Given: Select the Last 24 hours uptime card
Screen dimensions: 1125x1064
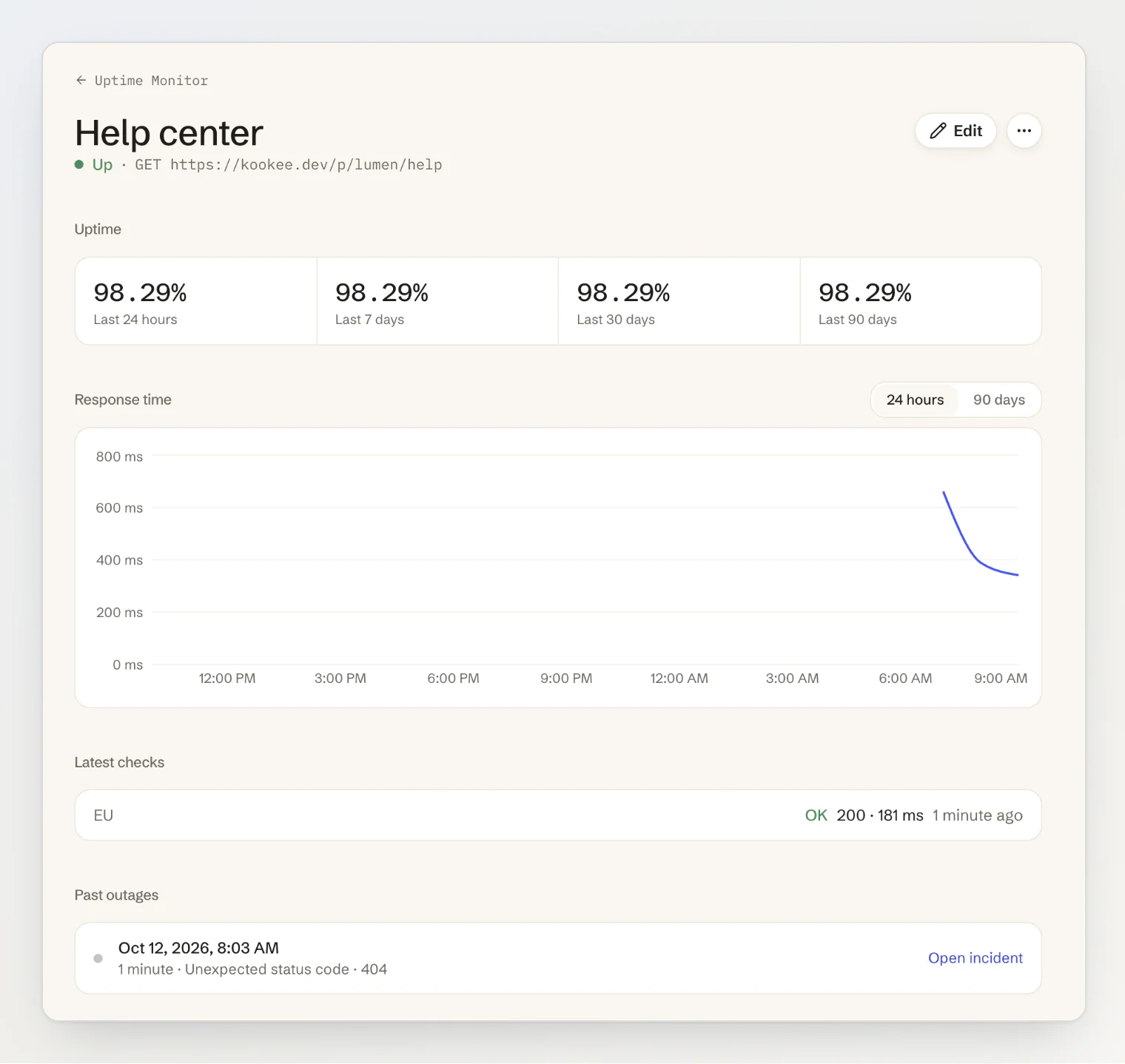Looking at the screenshot, I should click(196, 301).
